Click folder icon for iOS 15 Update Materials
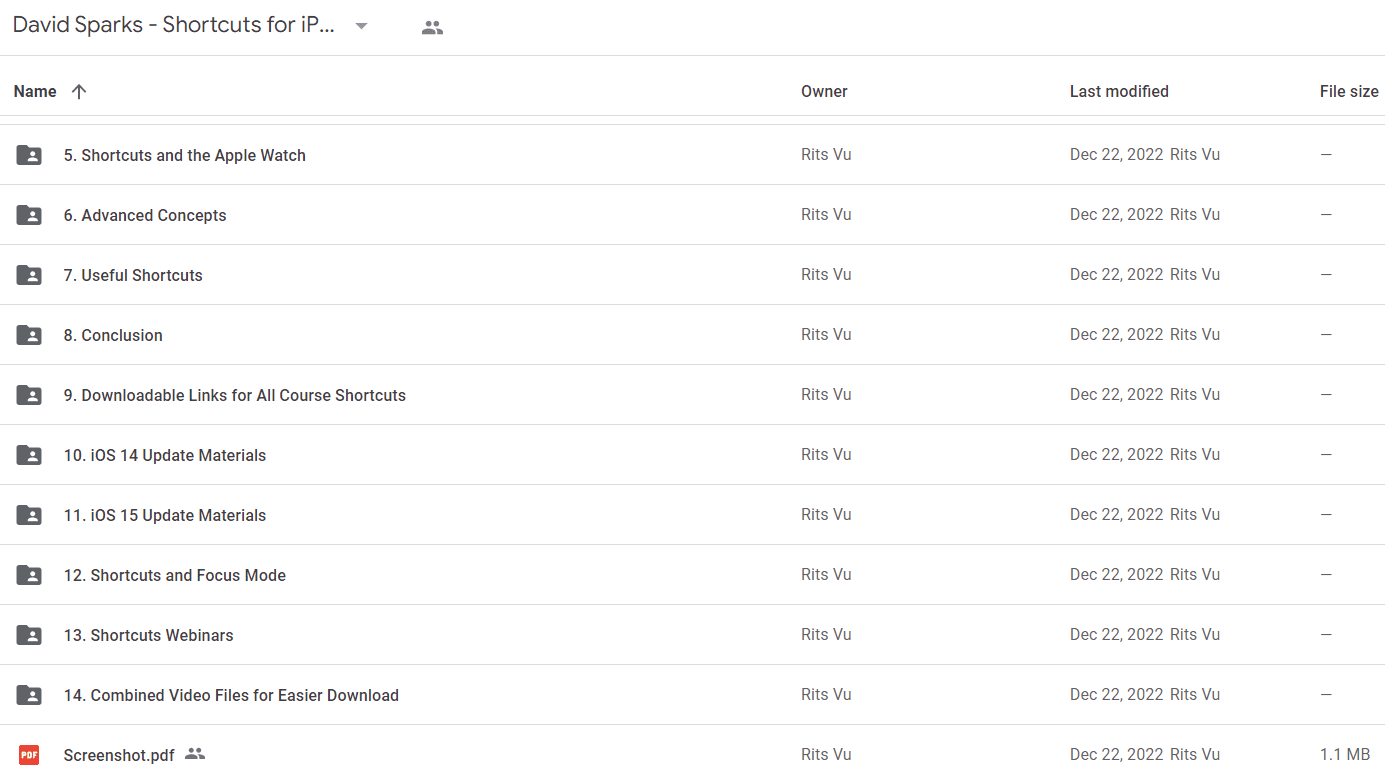Viewport: 1385px width, 783px height. point(29,515)
